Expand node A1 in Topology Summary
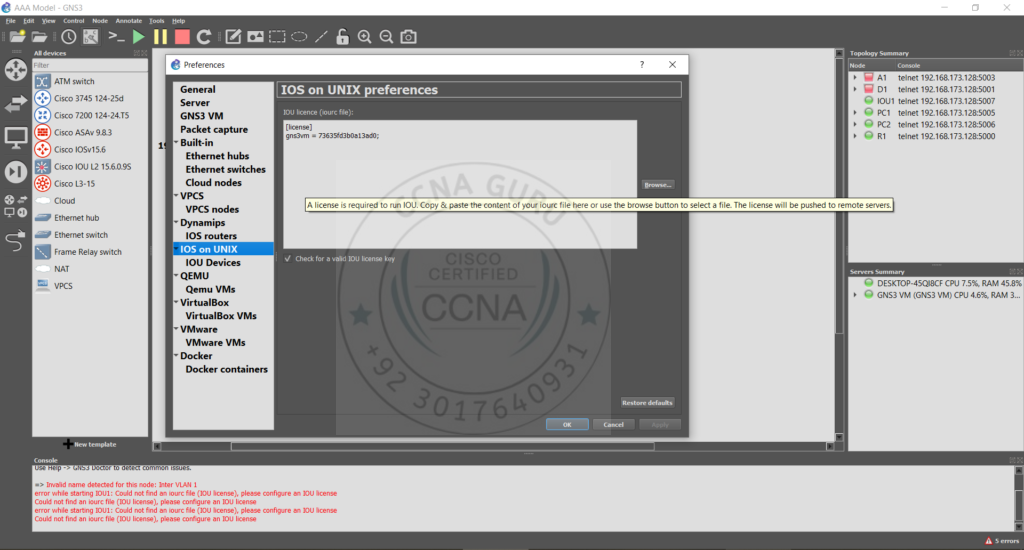The height and width of the screenshot is (550, 1024). click(855, 78)
